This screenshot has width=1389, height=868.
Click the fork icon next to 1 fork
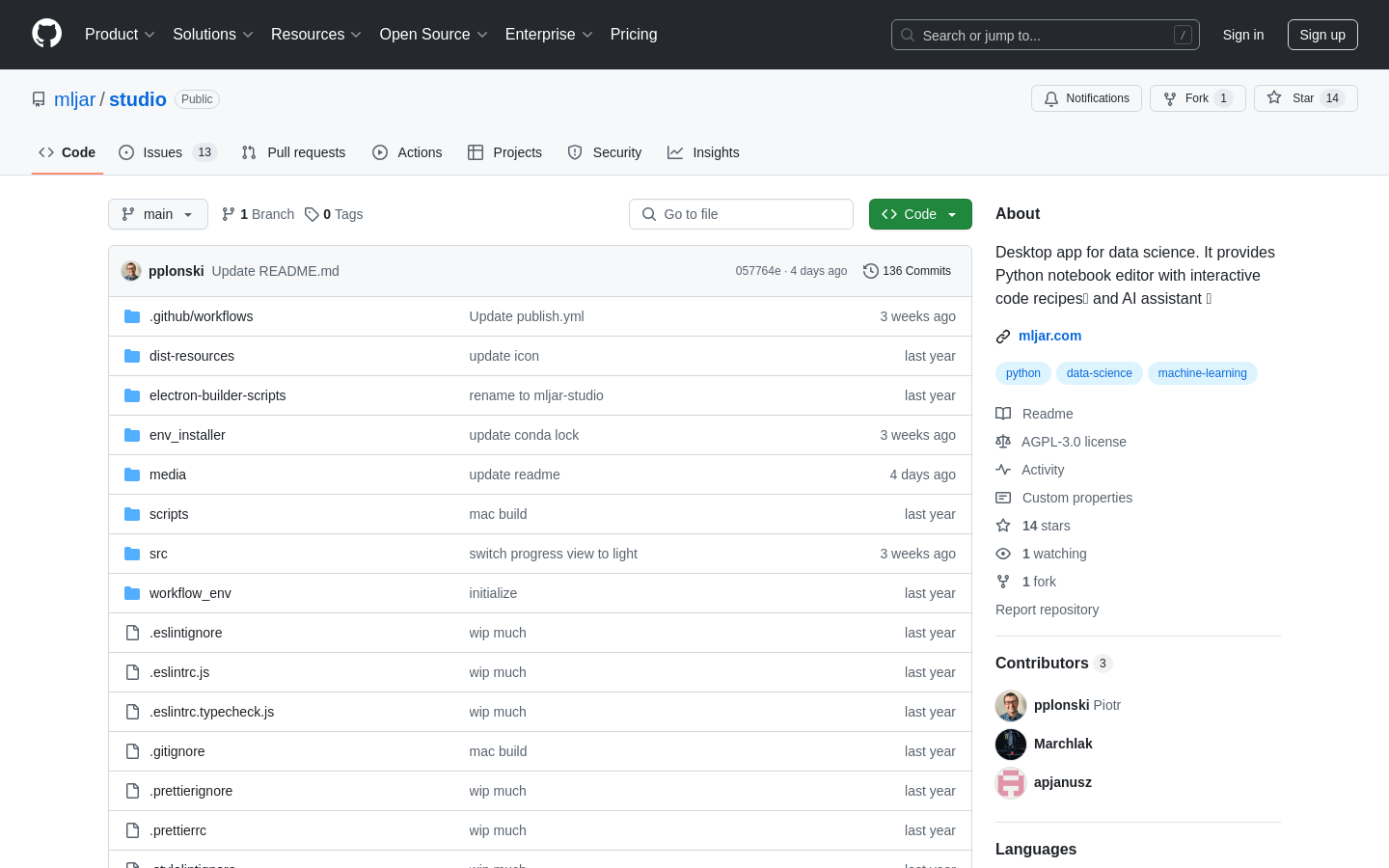[1003, 582]
